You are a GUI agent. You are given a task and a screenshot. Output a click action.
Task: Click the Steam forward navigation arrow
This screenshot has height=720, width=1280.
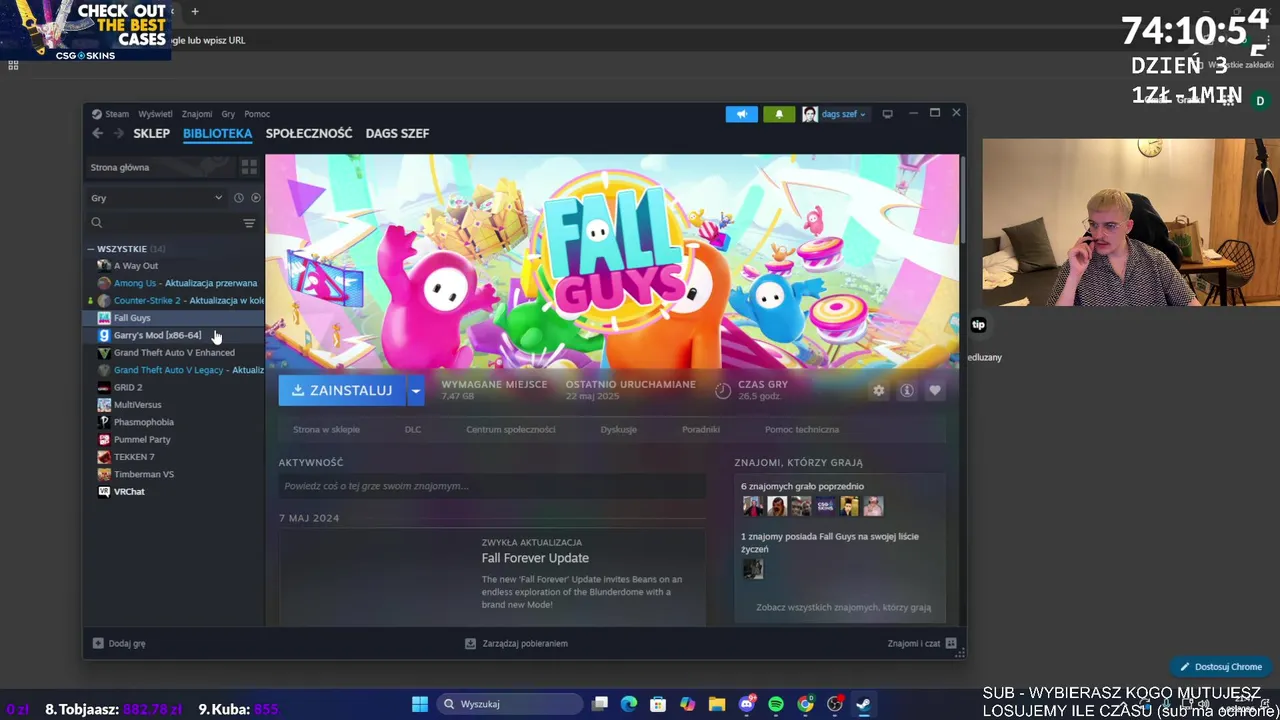coord(118,133)
